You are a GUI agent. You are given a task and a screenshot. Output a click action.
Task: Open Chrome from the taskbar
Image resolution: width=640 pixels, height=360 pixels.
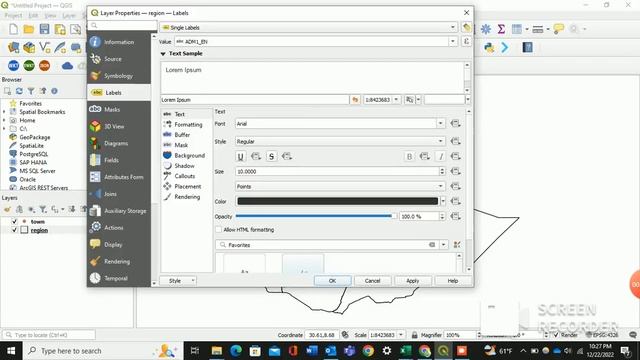click(368, 351)
